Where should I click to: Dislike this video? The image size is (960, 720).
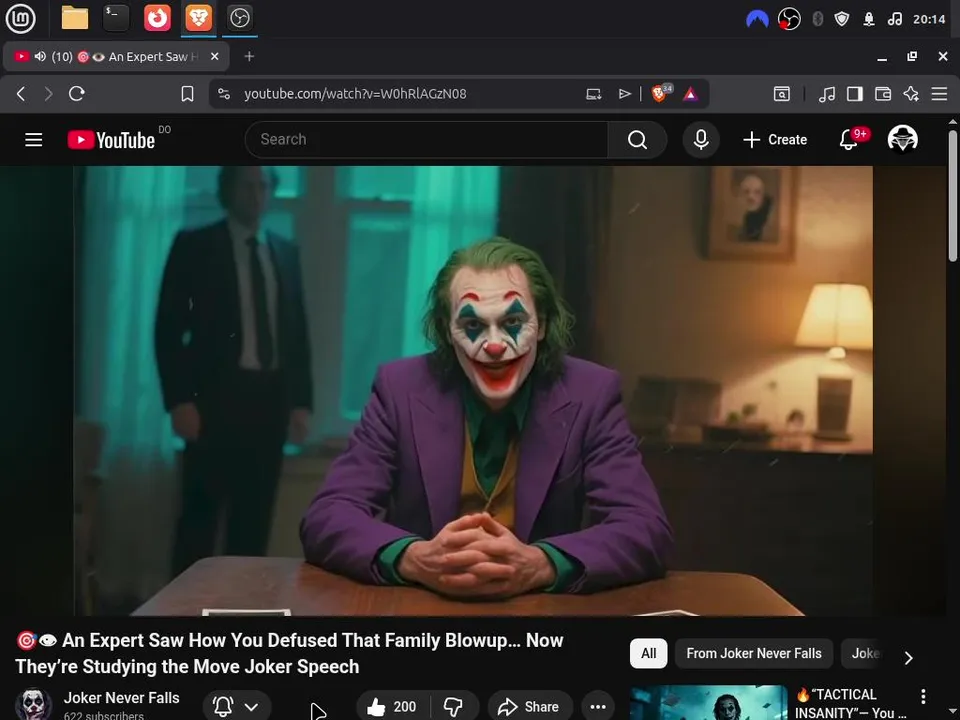point(453,707)
